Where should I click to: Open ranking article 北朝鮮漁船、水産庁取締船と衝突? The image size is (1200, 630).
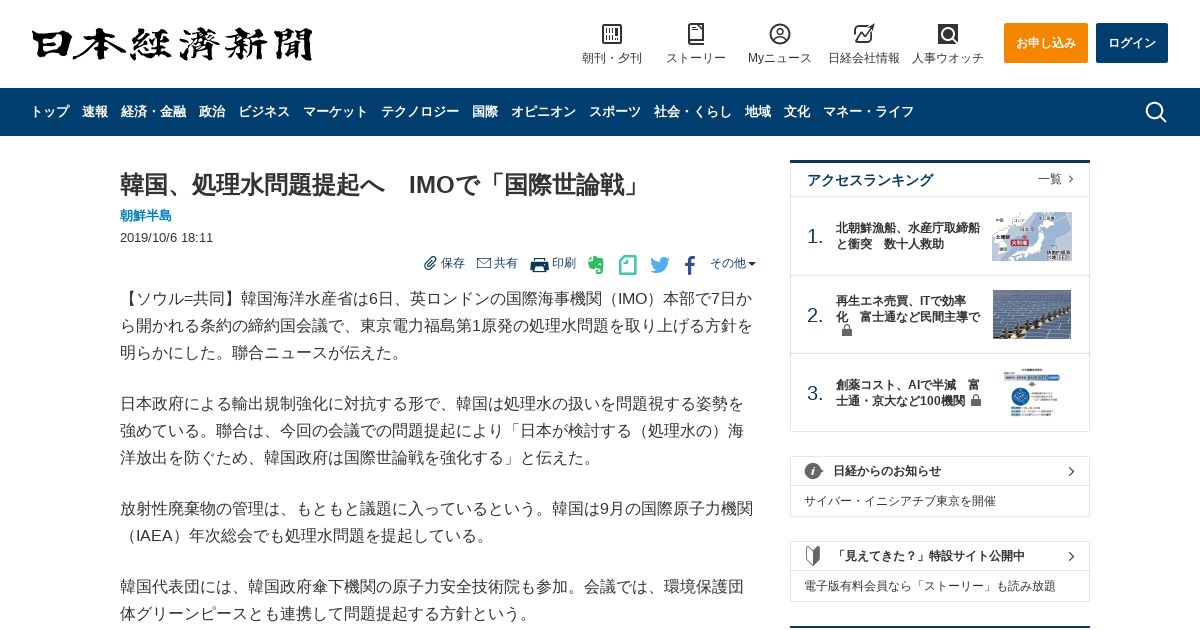[x=908, y=236]
